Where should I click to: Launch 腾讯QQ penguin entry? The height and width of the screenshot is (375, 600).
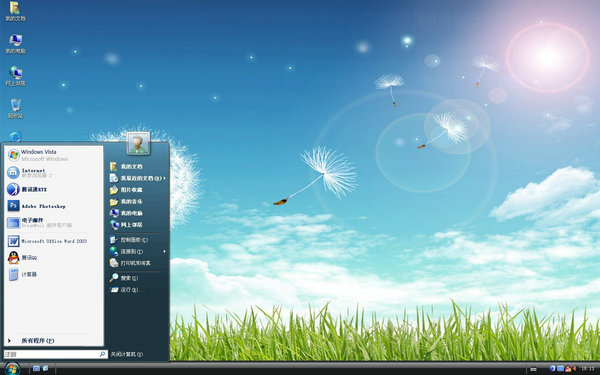click(x=54, y=258)
